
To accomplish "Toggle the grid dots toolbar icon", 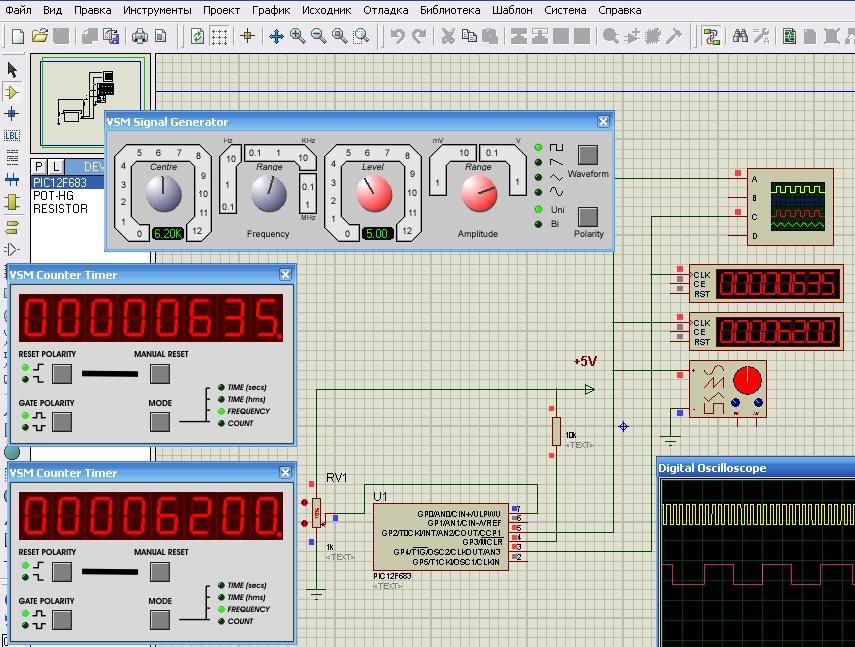I will click(219, 37).
